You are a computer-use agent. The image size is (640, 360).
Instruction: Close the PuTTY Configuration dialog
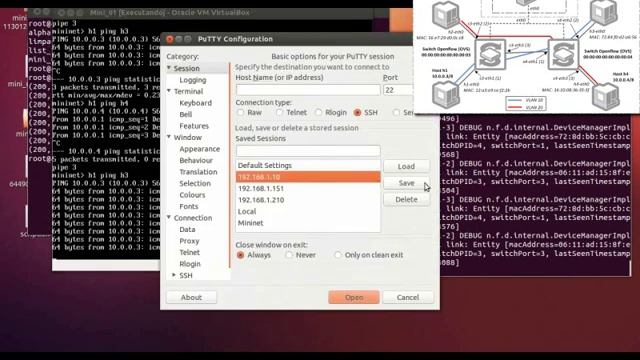(x=169, y=39)
